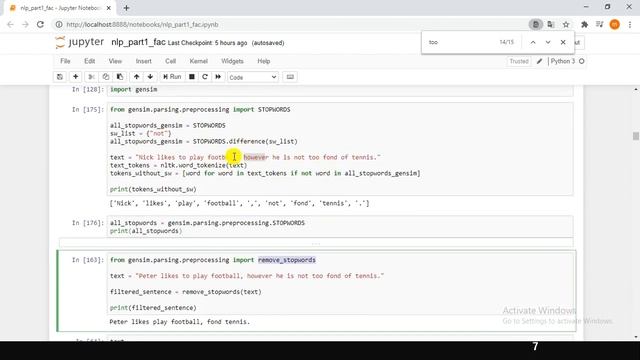This screenshot has height=360, width=640.
Task: Select the nlp_part1_fac Jupyter Notebook tab
Action: click(60, 8)
